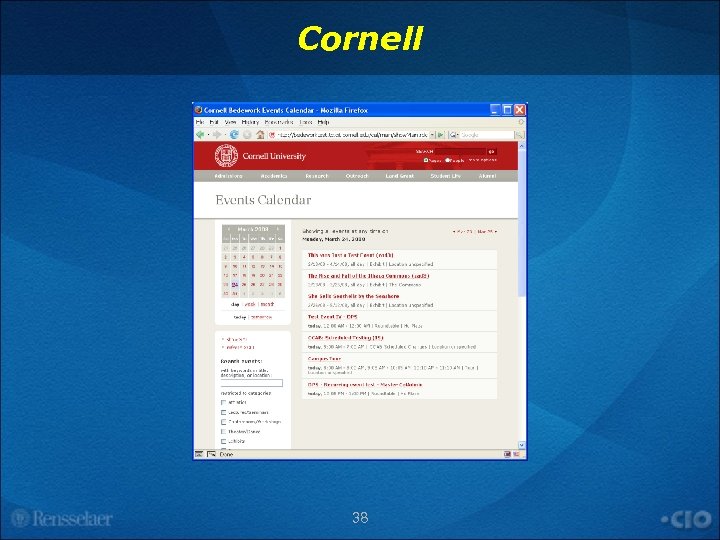Open the Rise and Fall of Ithaca Commons event
The width and height of the screenshot is (720, 540).
pos(368,276)
